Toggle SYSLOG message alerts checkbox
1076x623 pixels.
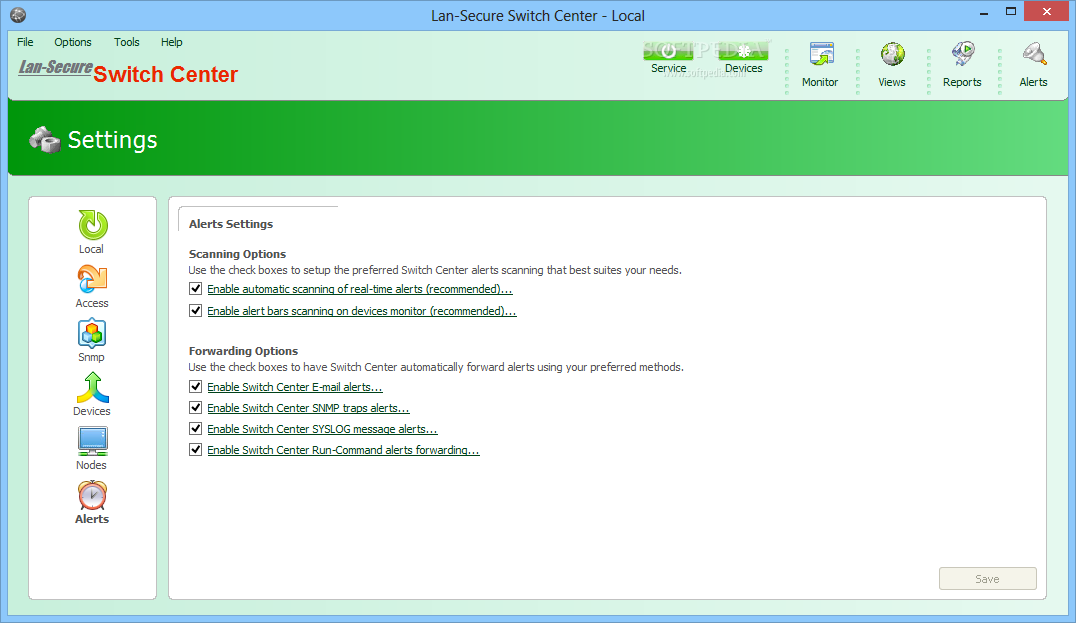[196, 429]
